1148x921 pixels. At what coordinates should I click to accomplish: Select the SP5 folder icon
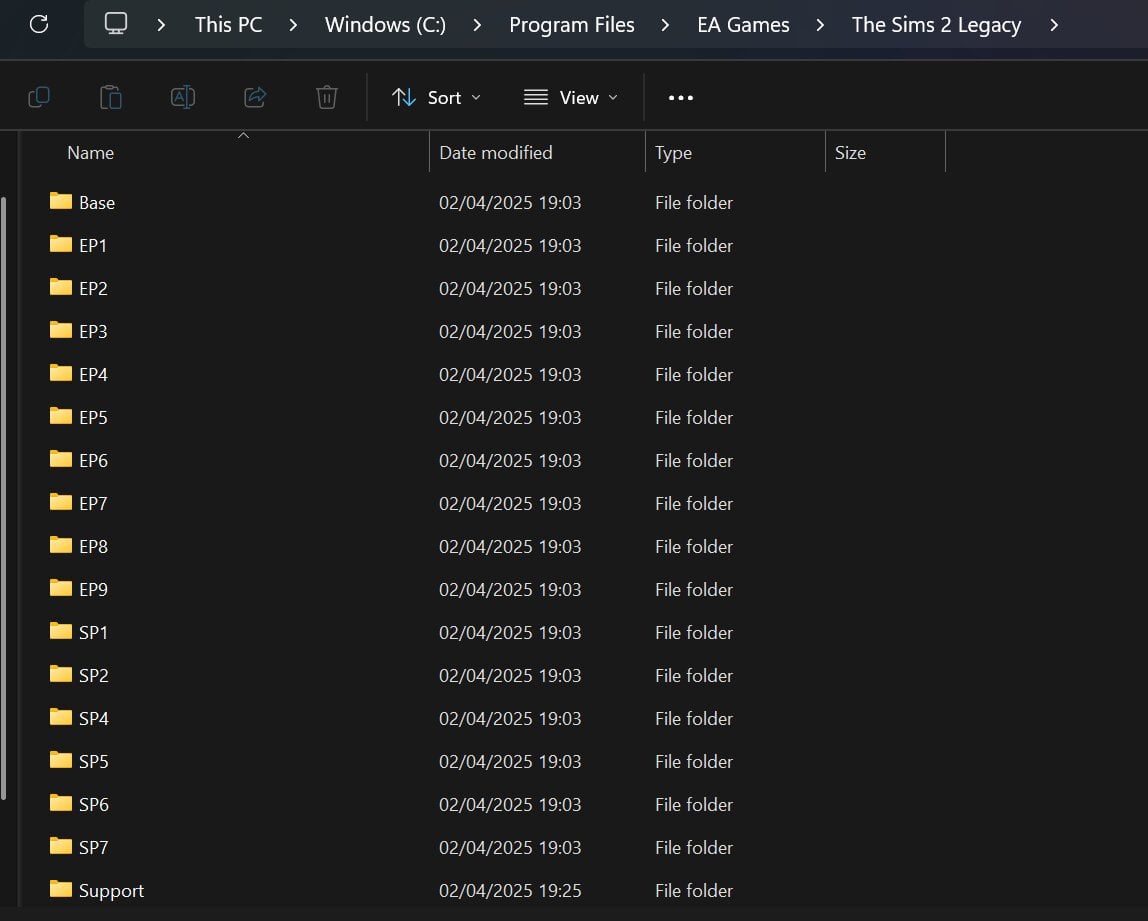(x=61, y=761)
